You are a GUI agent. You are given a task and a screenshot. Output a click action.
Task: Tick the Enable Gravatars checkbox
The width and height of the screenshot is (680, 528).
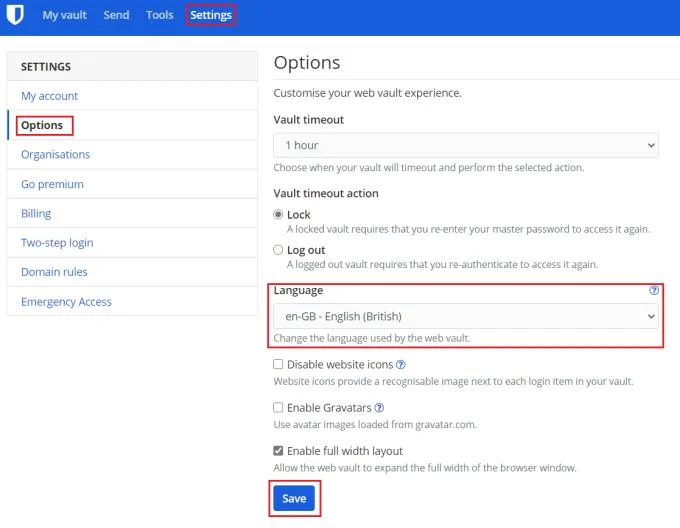278,407
